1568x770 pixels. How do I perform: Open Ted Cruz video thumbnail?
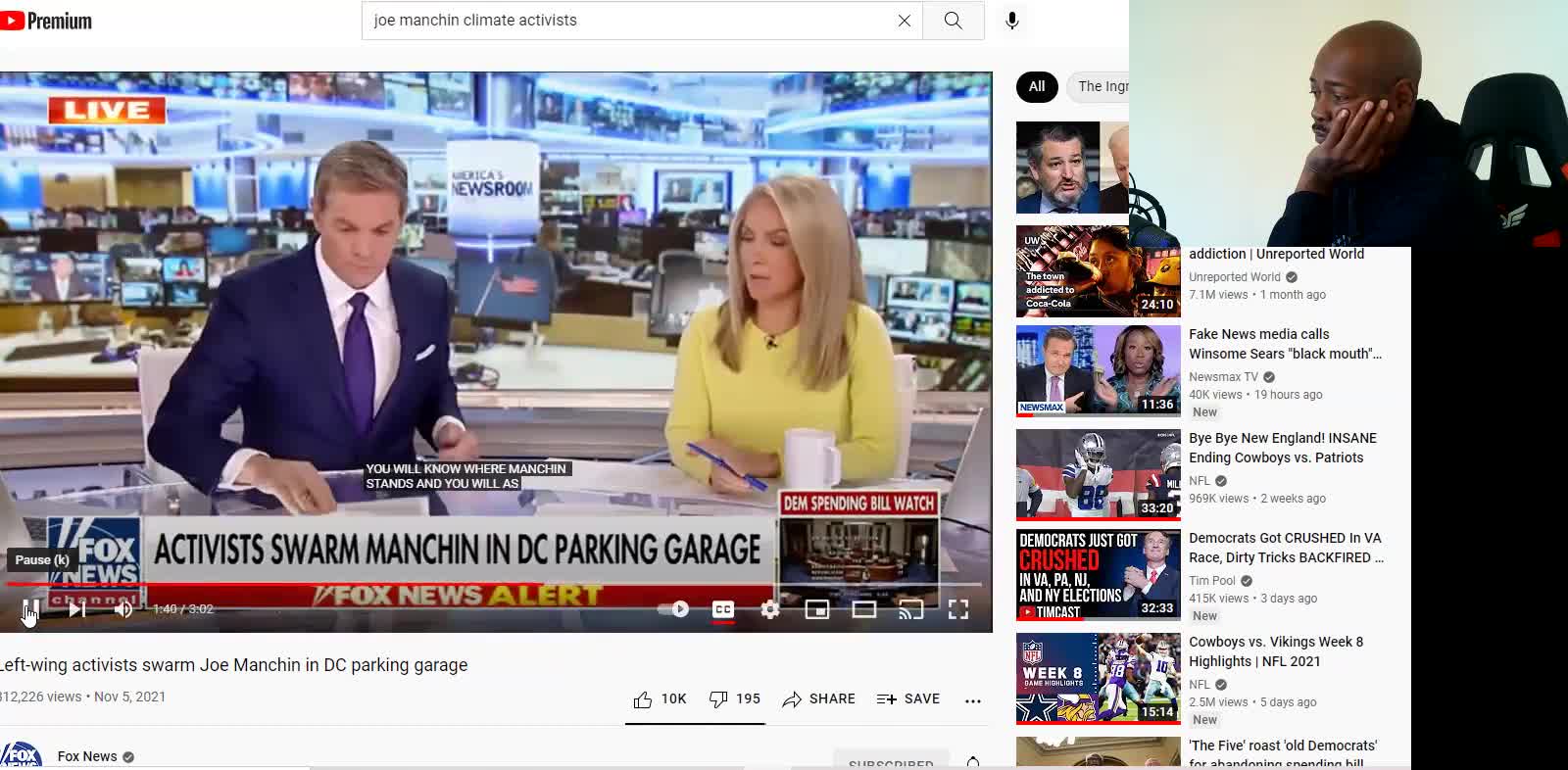pyautogui.click(x=1072, y=168)
